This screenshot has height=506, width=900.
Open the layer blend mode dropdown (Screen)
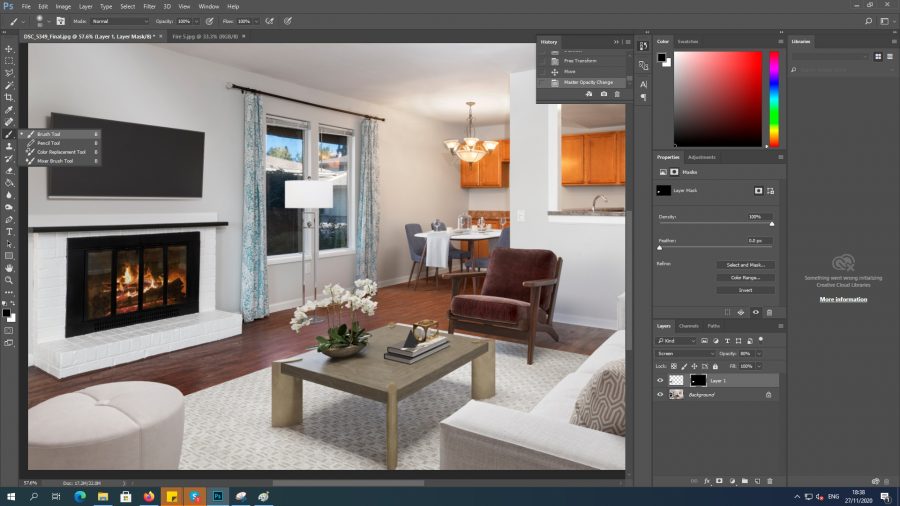[685, 353]
